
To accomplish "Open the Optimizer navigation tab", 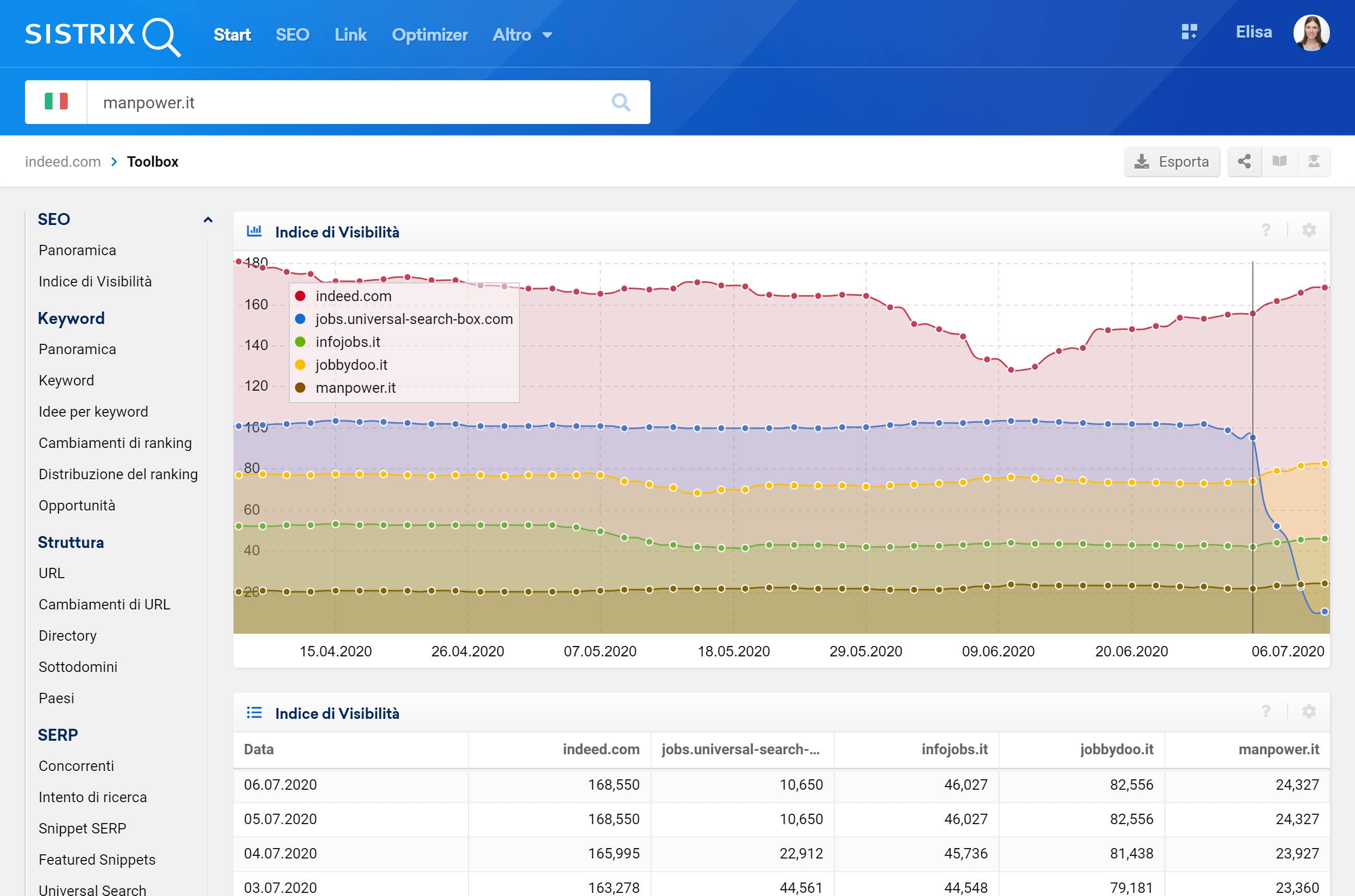I will click(x=429, y=35).
